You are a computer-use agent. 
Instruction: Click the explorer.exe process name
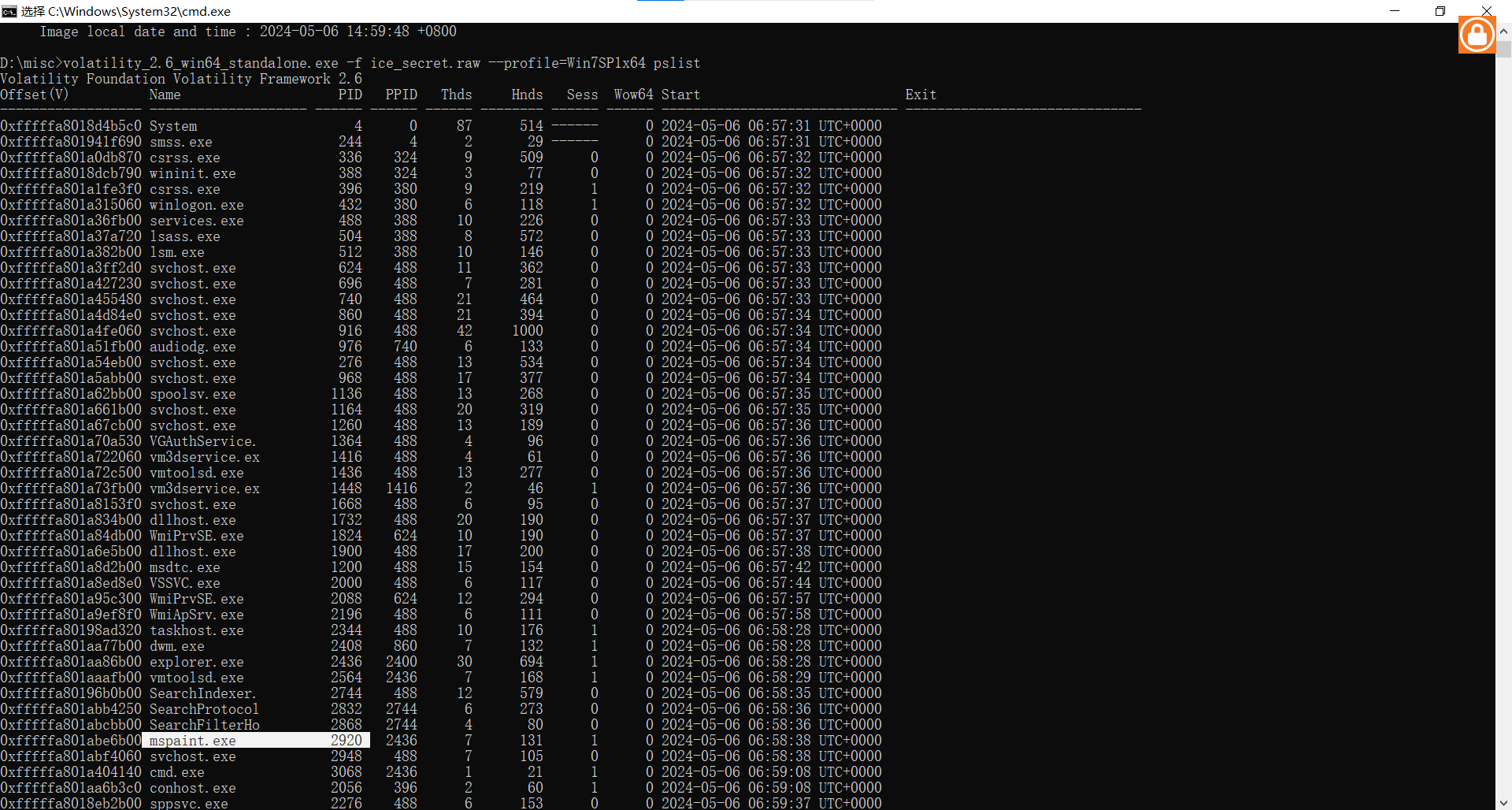tap(197, 662)
